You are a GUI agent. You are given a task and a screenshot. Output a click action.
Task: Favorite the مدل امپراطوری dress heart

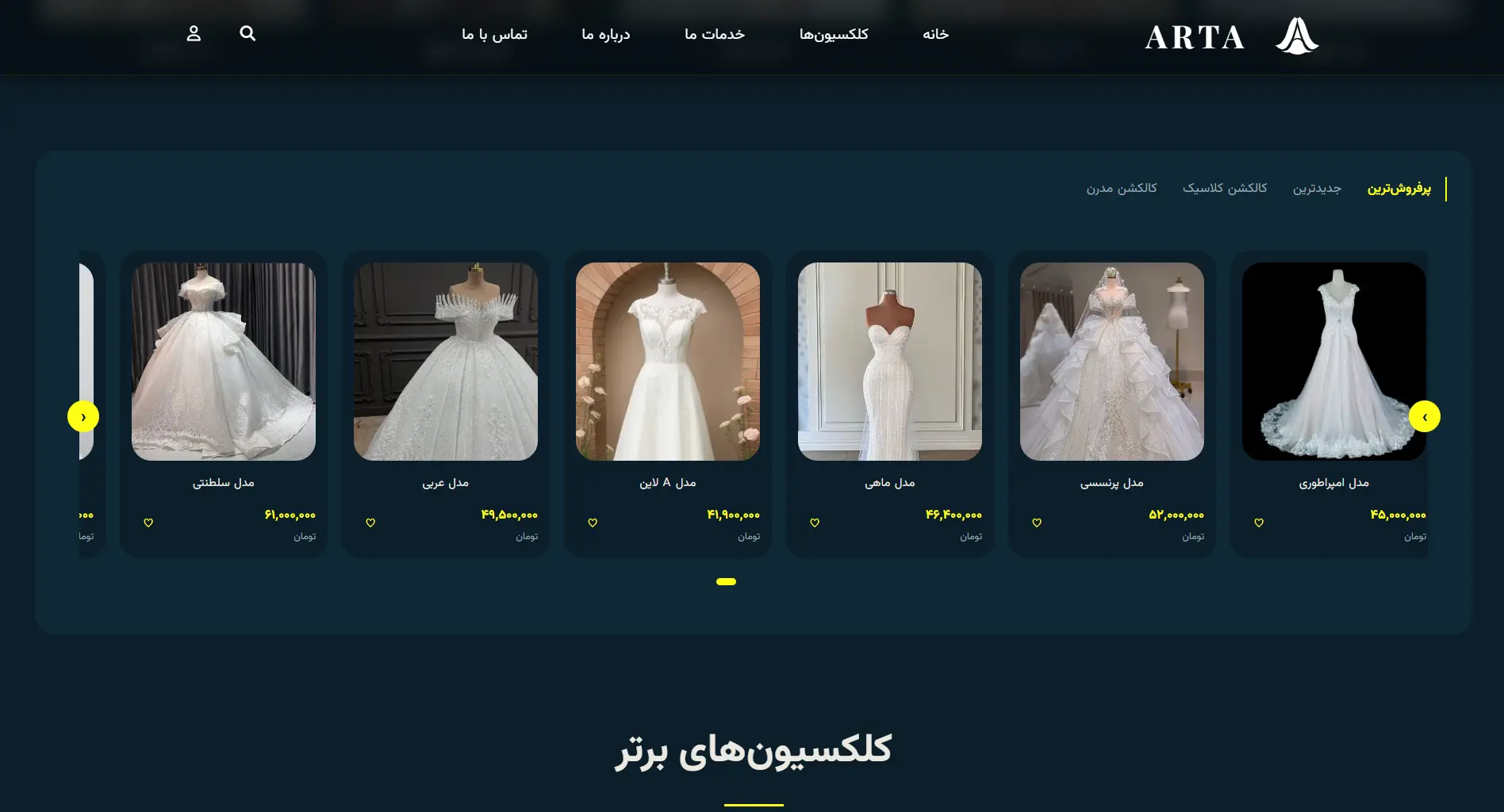pos(1259,523)
